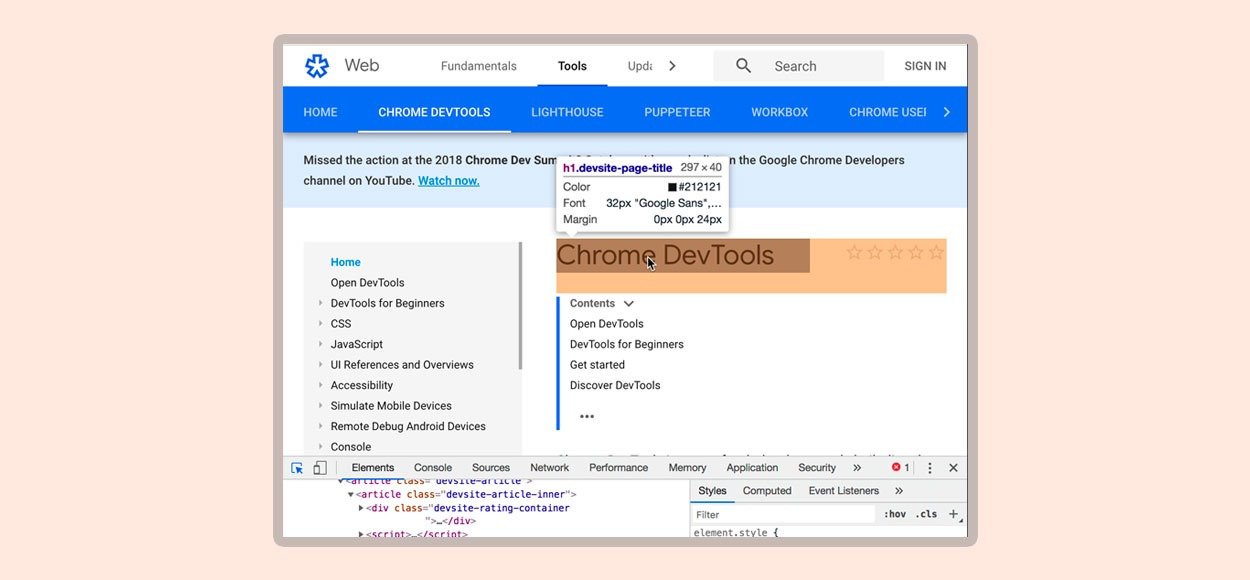Expand the Console section in the sidebar
This screenshot has height=580, width=1250.
click(320, 447)
